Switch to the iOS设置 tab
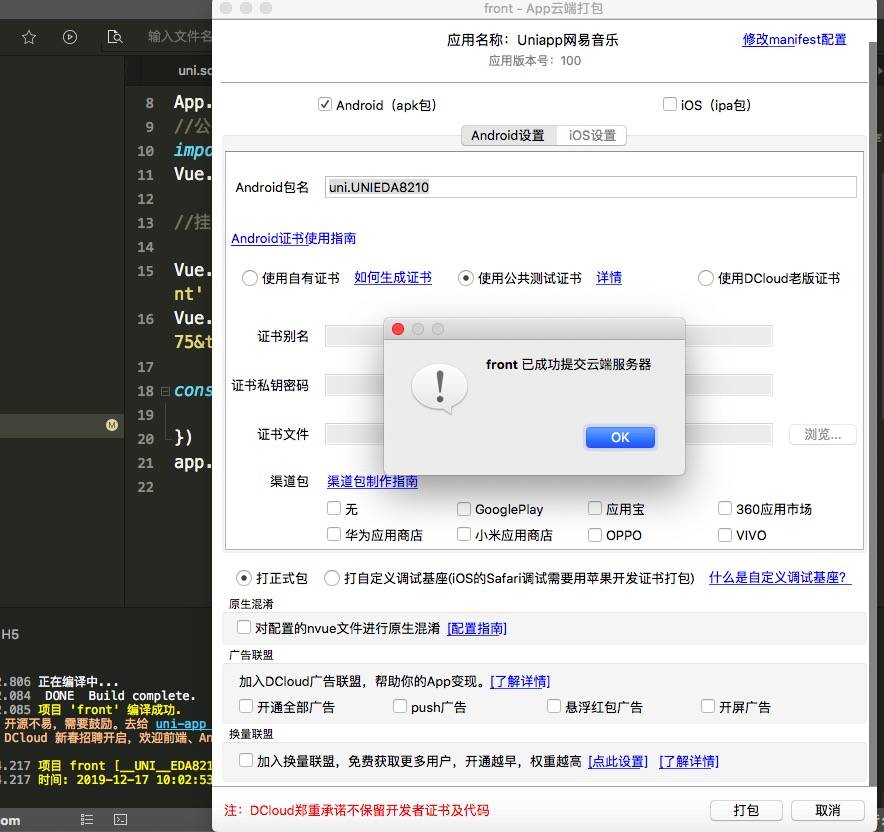884x832 pixels. coord(592,136)
